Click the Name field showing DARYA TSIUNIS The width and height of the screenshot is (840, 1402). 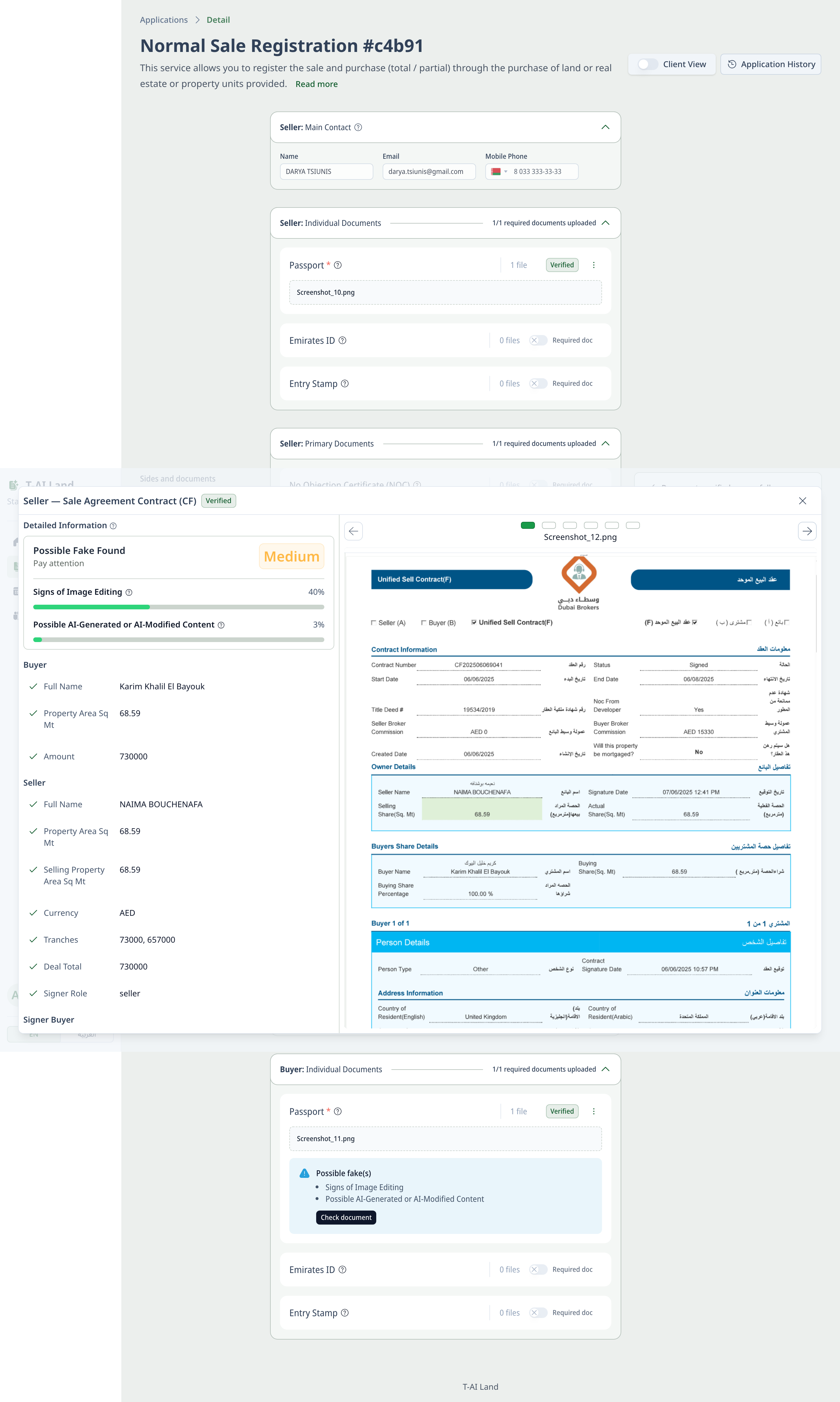[326, 172]
